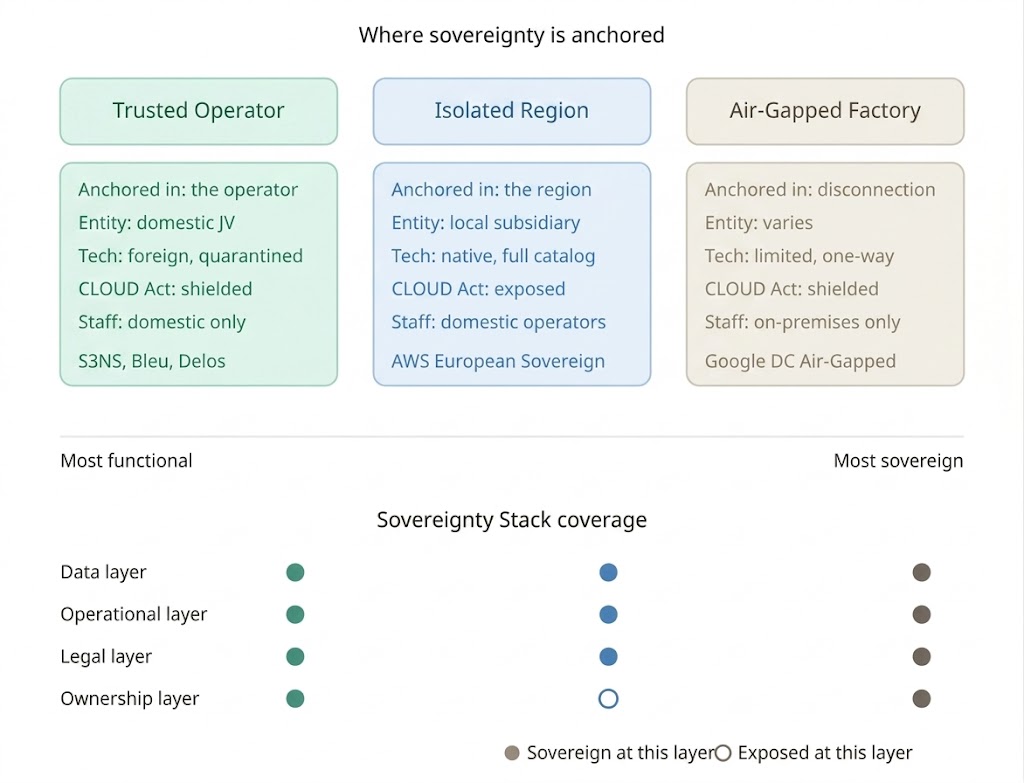Click 'AWS European Sovereign' example text
This screenshot has width=1024, height=783.
[498, 361]
